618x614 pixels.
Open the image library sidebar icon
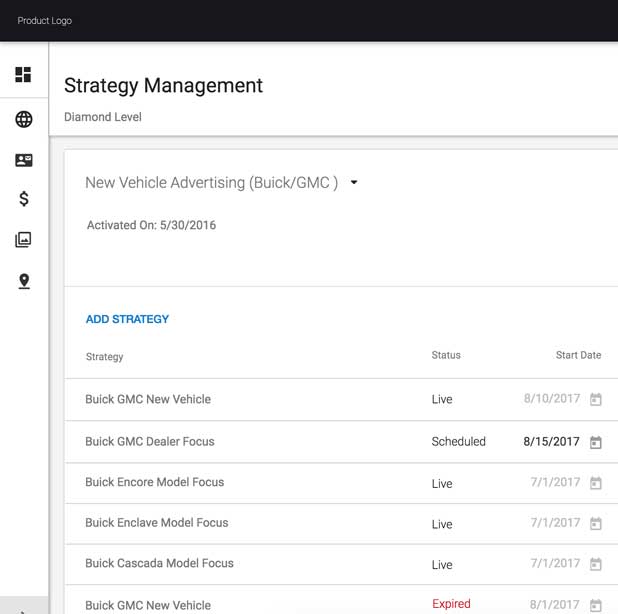tap(23, 240)
